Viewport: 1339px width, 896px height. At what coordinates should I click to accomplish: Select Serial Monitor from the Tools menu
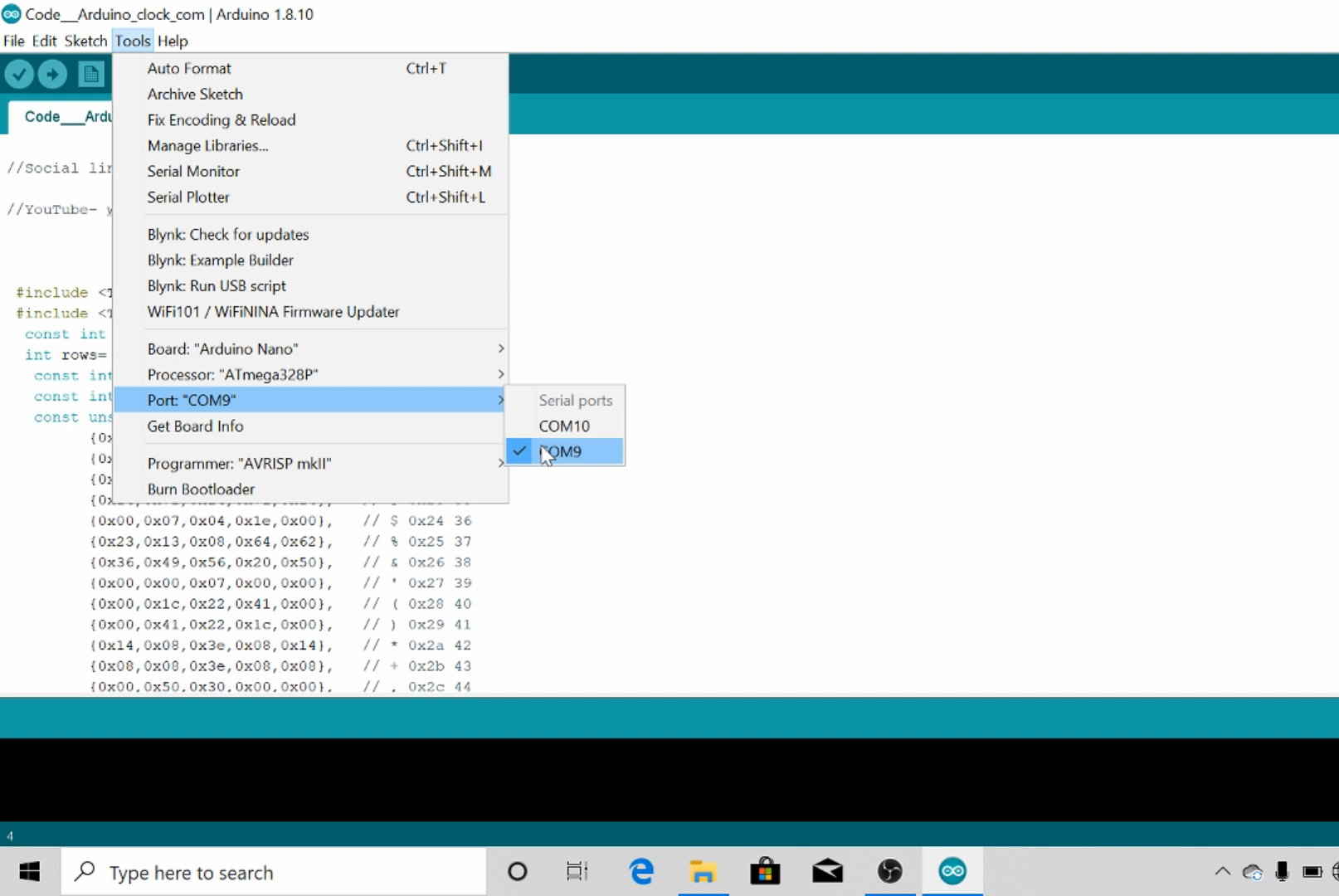click(x=193, y=171)
